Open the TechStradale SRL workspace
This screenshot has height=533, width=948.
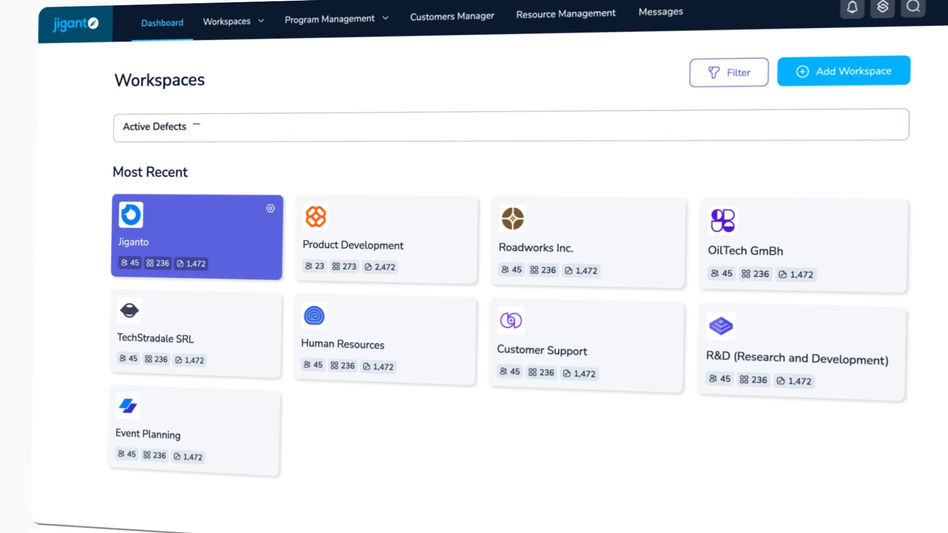pos(196,335)
